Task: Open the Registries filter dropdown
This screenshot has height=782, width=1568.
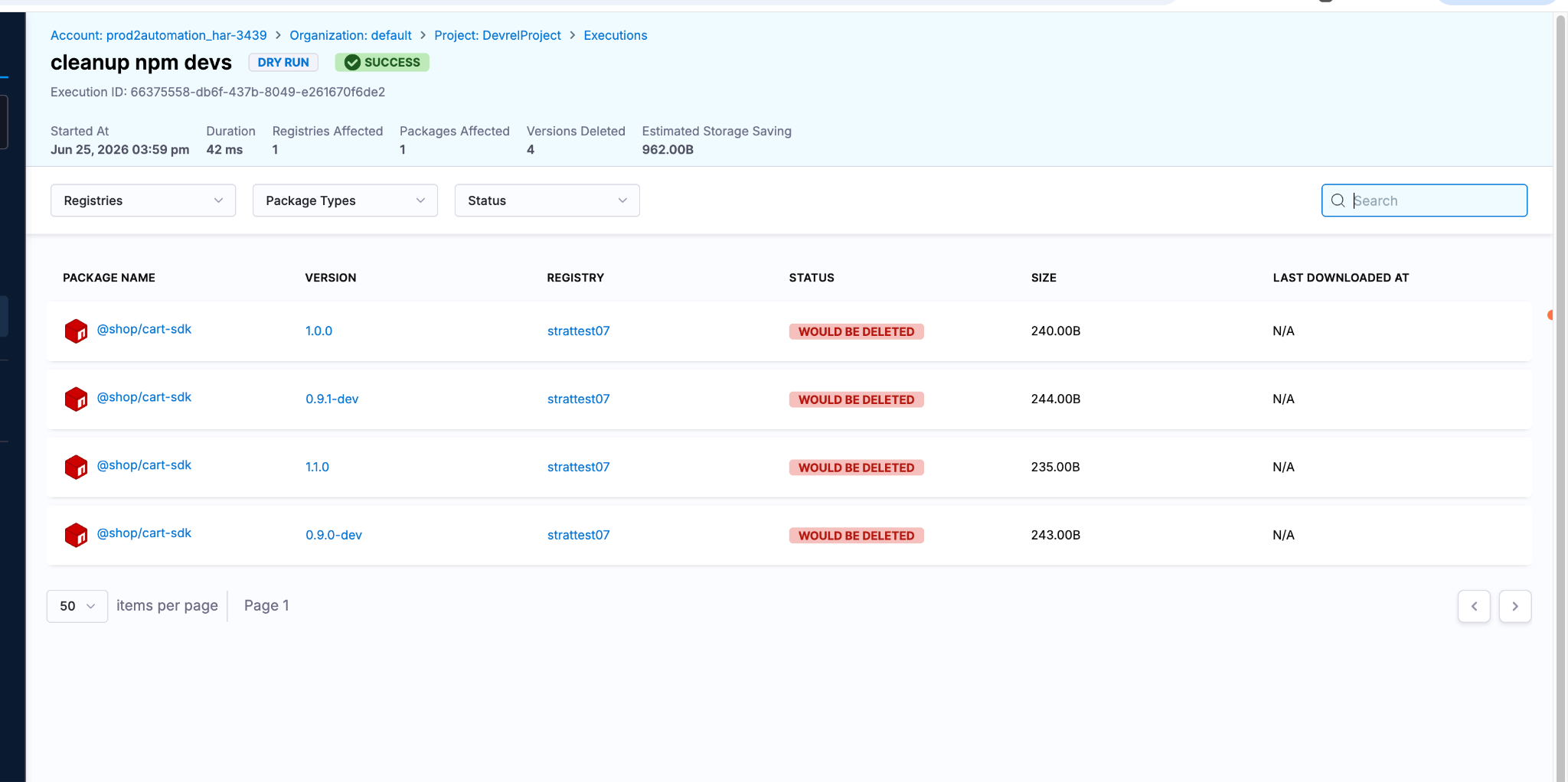Action: pos(143,200)
